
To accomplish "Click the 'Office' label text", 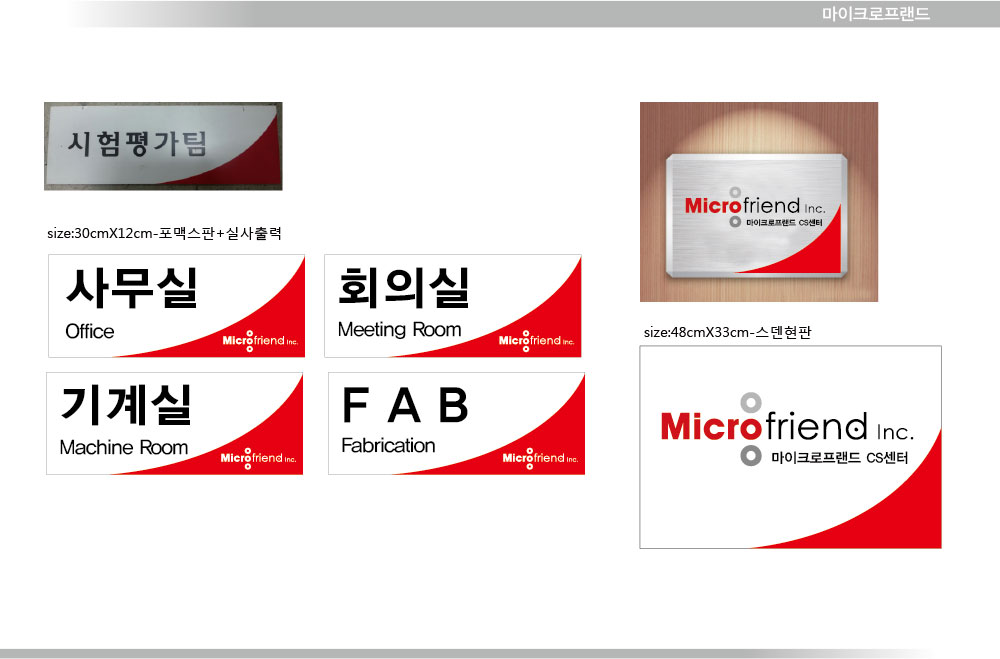I will click(x=90, y=331).
